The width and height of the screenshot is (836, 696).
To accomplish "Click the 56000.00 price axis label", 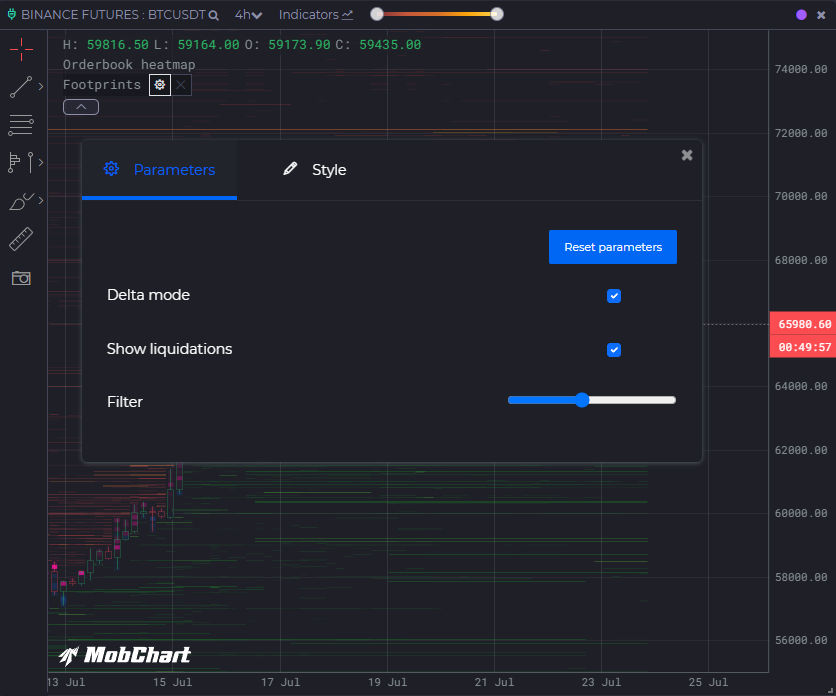I will 801,640.
